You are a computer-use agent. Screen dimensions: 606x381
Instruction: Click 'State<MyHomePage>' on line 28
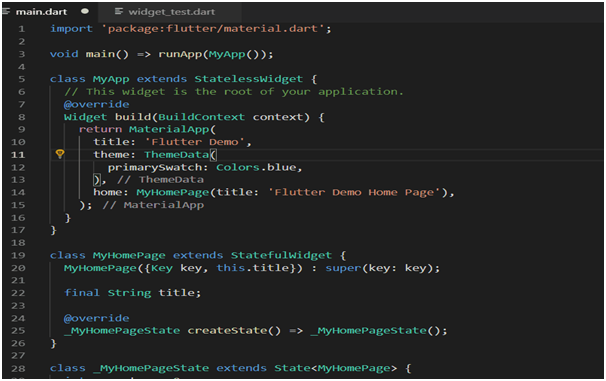pos(335,368)
